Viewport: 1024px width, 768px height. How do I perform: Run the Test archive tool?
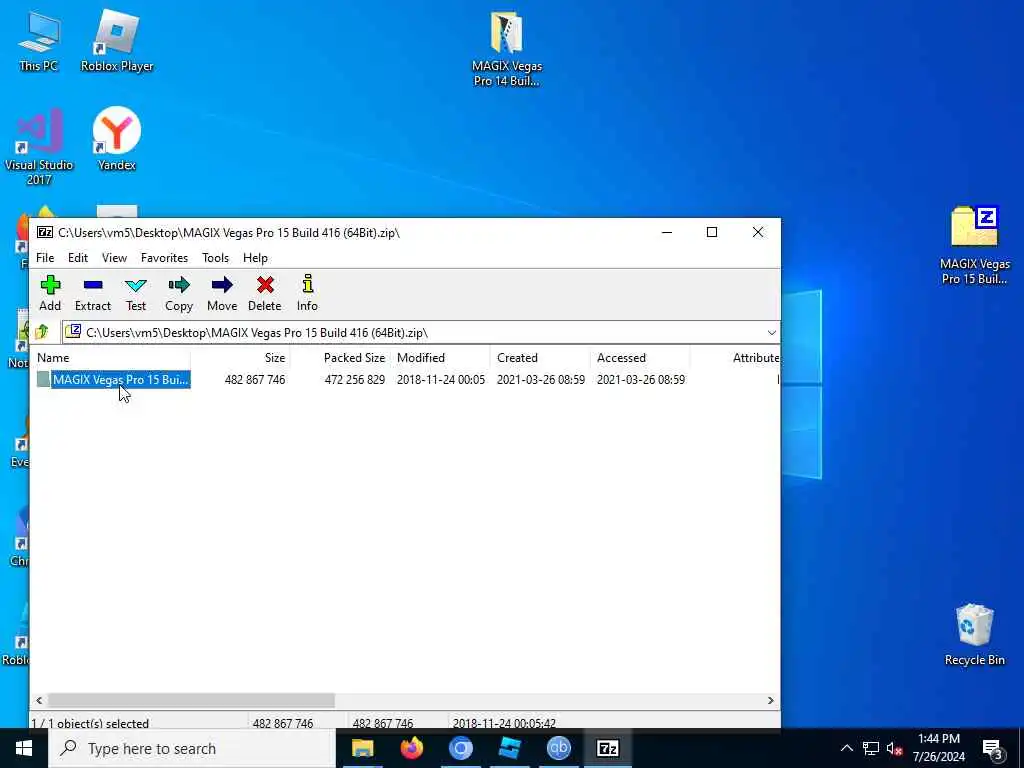136,293
